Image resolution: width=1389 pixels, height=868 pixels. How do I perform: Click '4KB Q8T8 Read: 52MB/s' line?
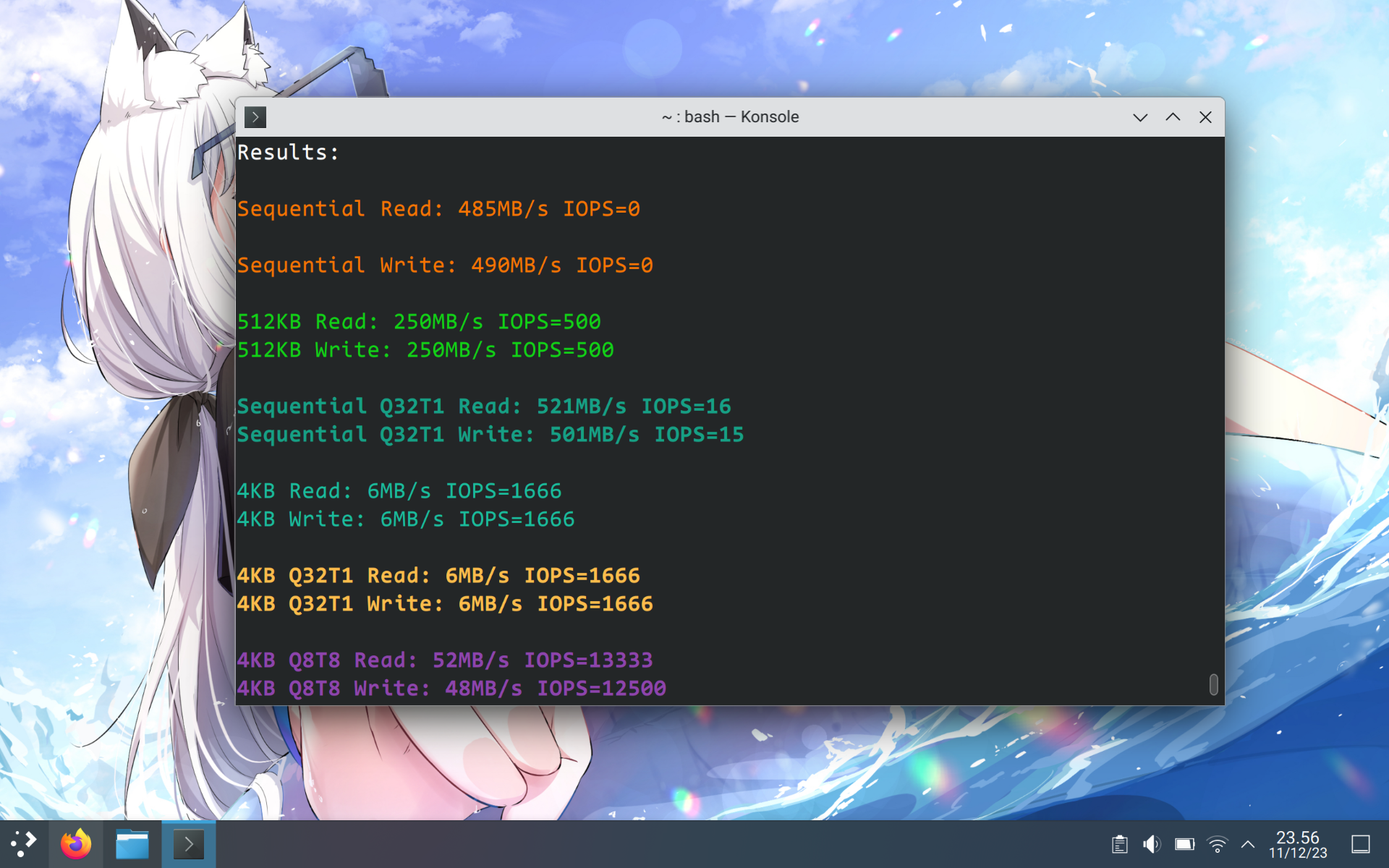[445, 660]
